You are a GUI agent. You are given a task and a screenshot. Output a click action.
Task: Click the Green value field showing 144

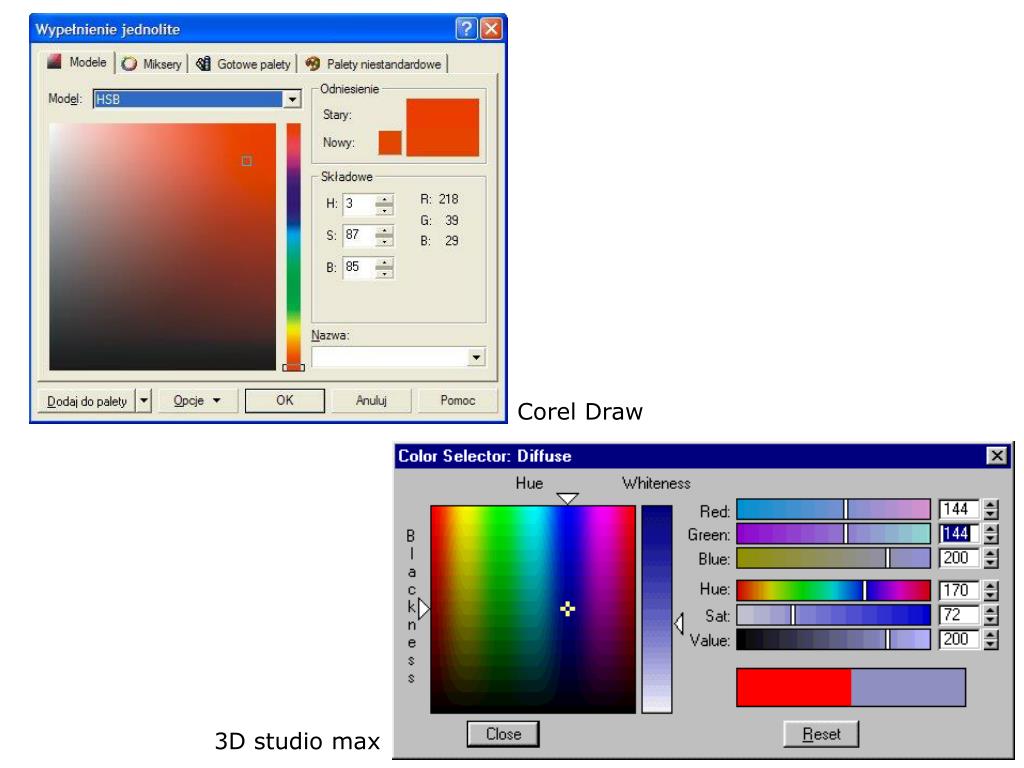[959, 534]
